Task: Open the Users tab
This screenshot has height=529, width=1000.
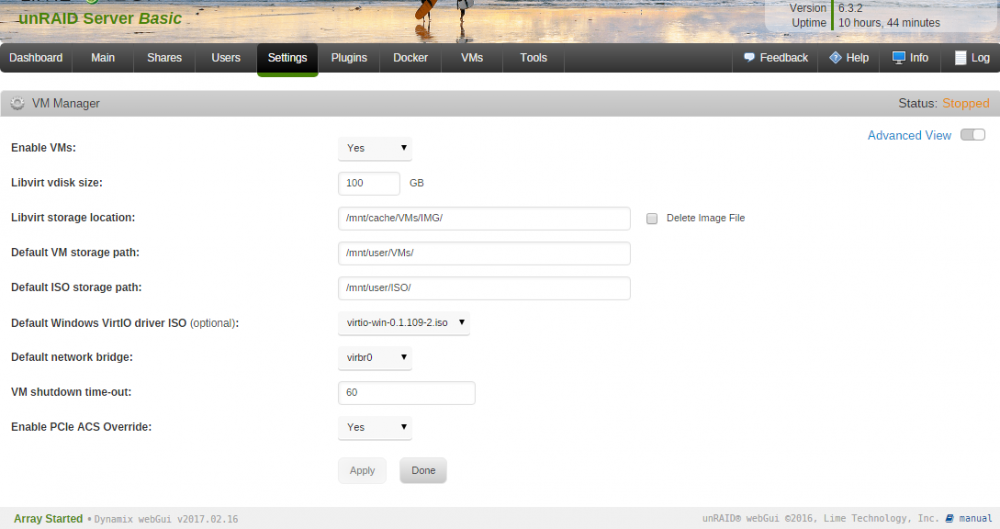Action: pyautogui.click(x=226, y=57)
